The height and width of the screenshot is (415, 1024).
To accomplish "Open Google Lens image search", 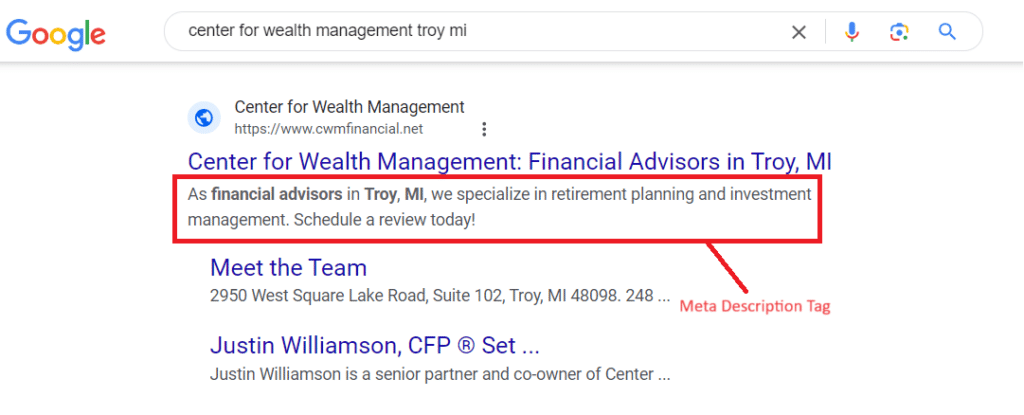I will coord(899,32).
